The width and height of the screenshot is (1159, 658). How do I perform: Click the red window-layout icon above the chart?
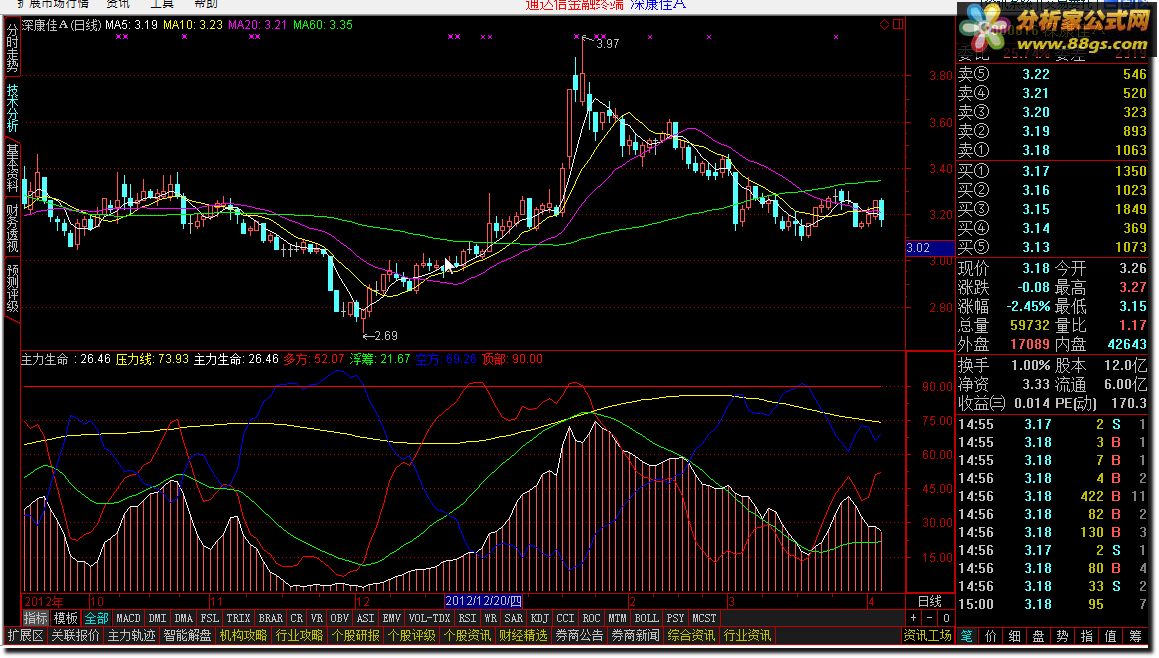tap(898, 24)
